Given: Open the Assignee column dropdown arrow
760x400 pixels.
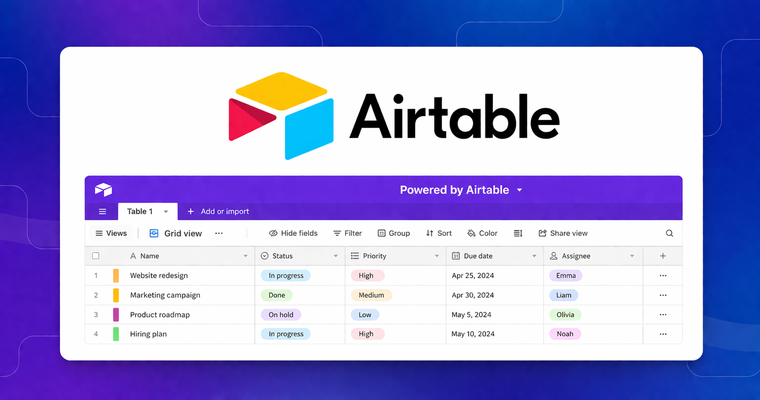Looking at the screenshot, I should point(632,256).
